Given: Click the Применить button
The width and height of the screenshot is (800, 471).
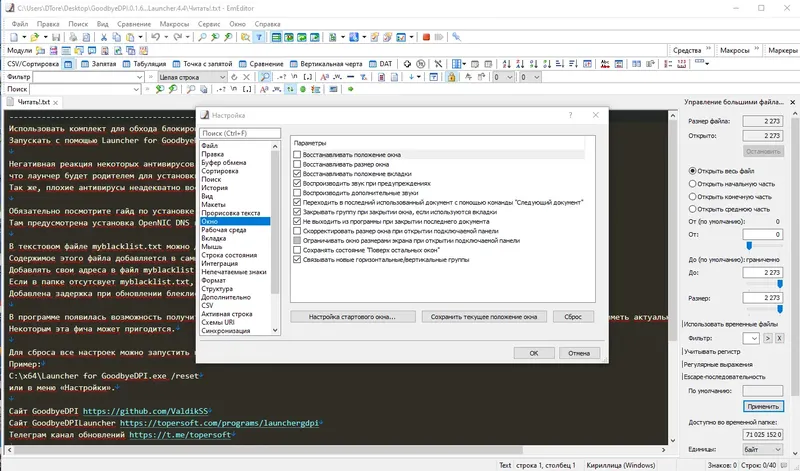Looking at the screenshot, I should (x=763, y=407).
